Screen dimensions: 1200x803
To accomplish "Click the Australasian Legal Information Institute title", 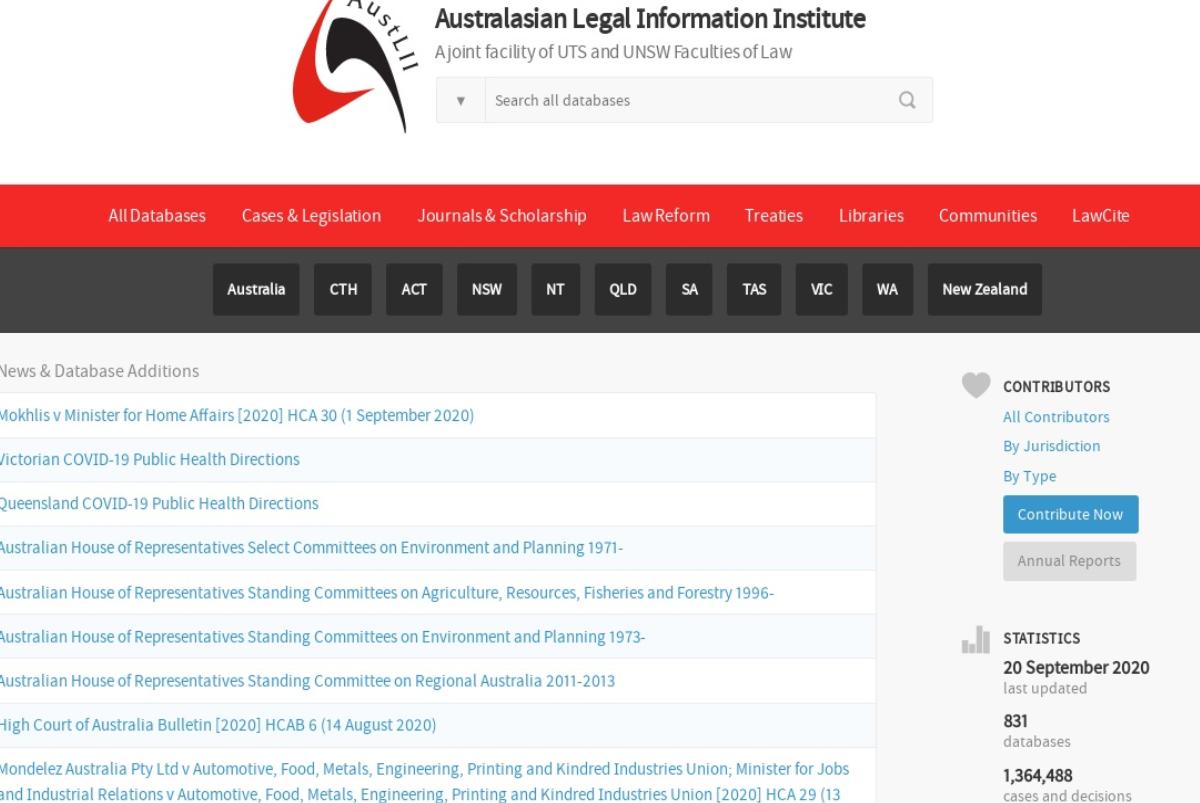I will point(650,19).
